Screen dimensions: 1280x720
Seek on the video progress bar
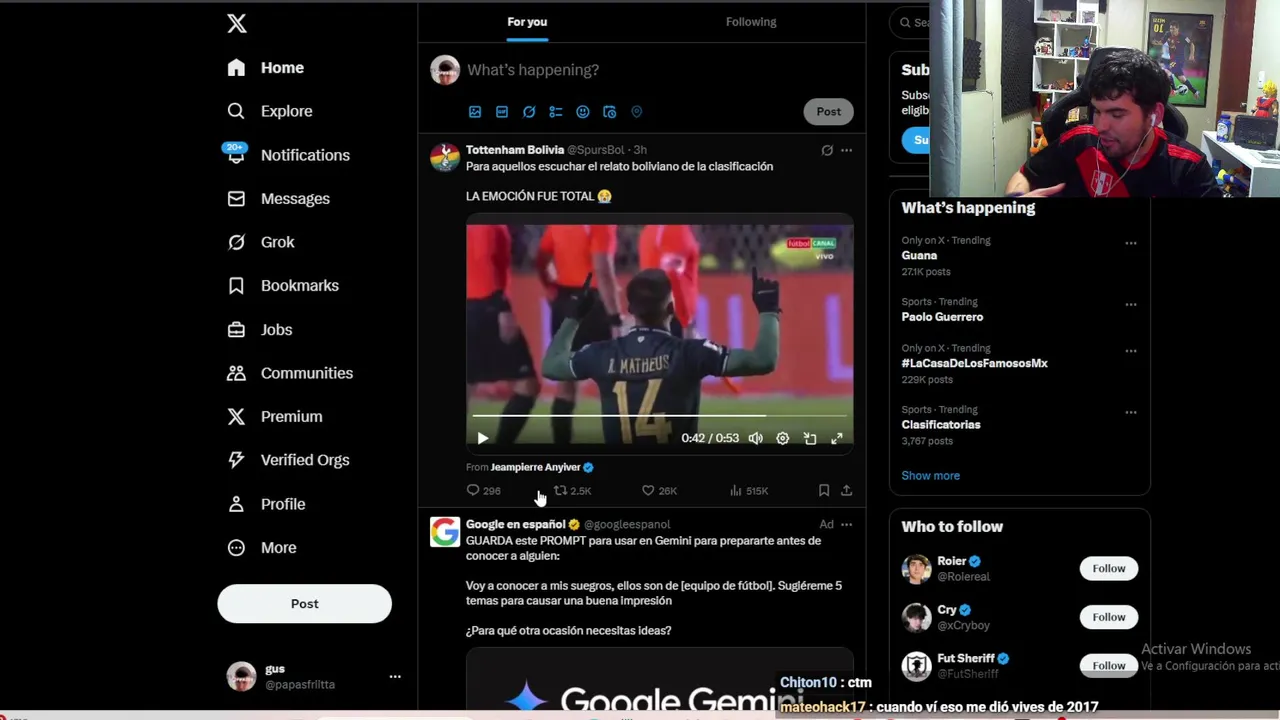pos(660,415)
